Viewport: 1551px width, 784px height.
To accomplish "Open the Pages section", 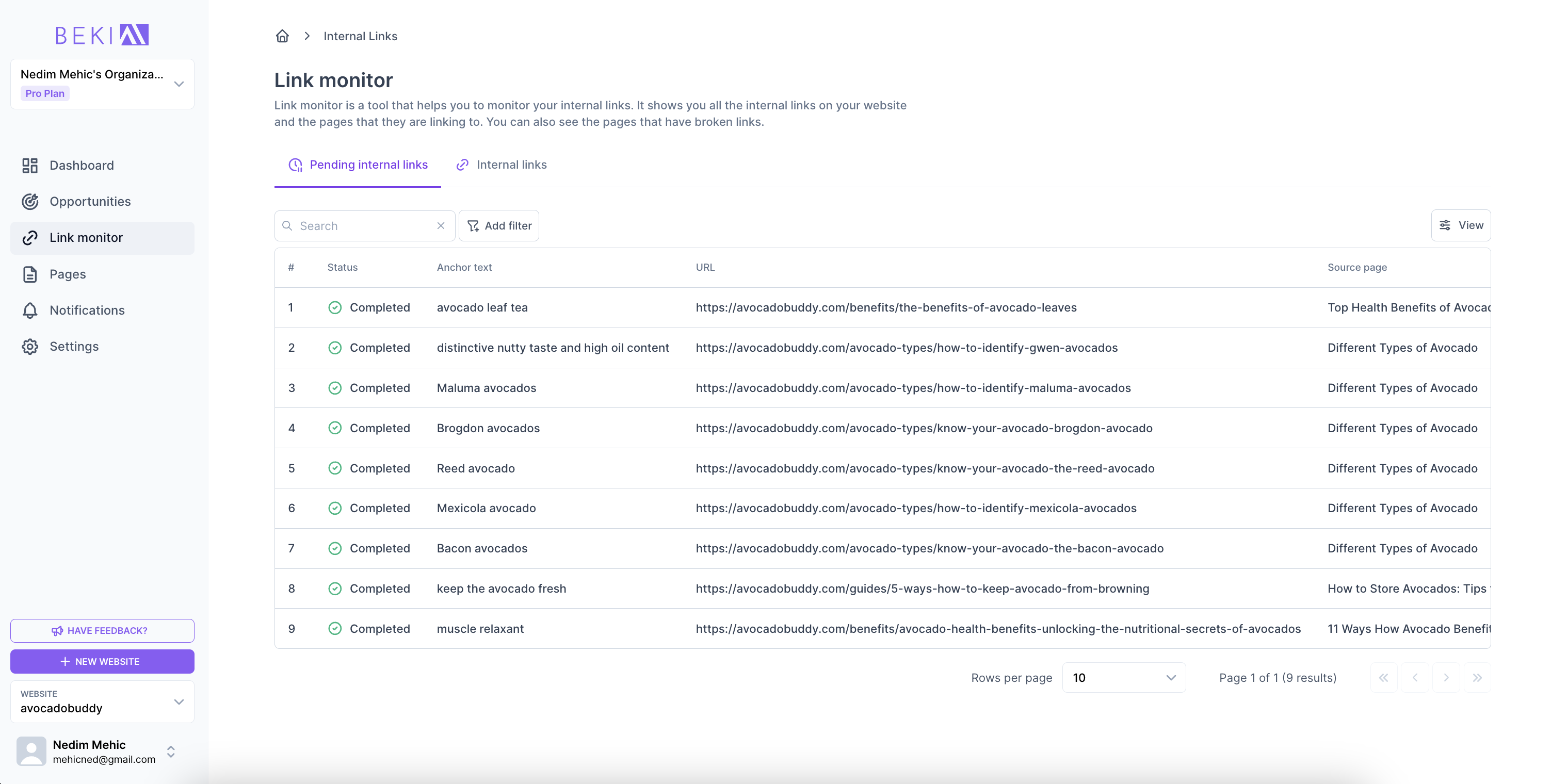I will (68, 274).
